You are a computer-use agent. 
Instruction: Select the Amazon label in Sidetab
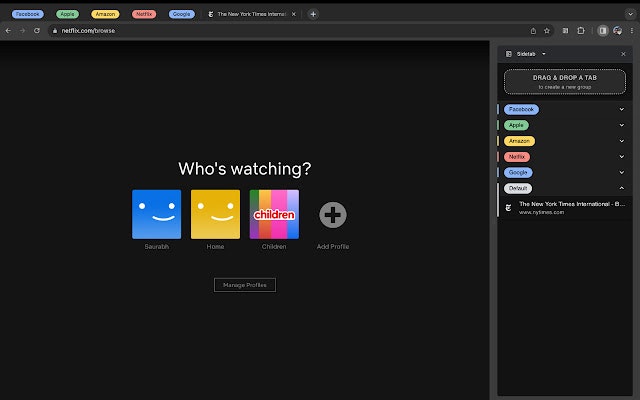[x=519, y=141]
